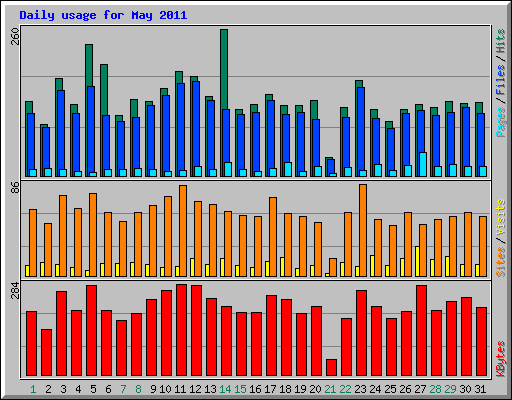Click day label "5" on the x-axis
The width and height of the screenshot is (512, 400).
93,389
